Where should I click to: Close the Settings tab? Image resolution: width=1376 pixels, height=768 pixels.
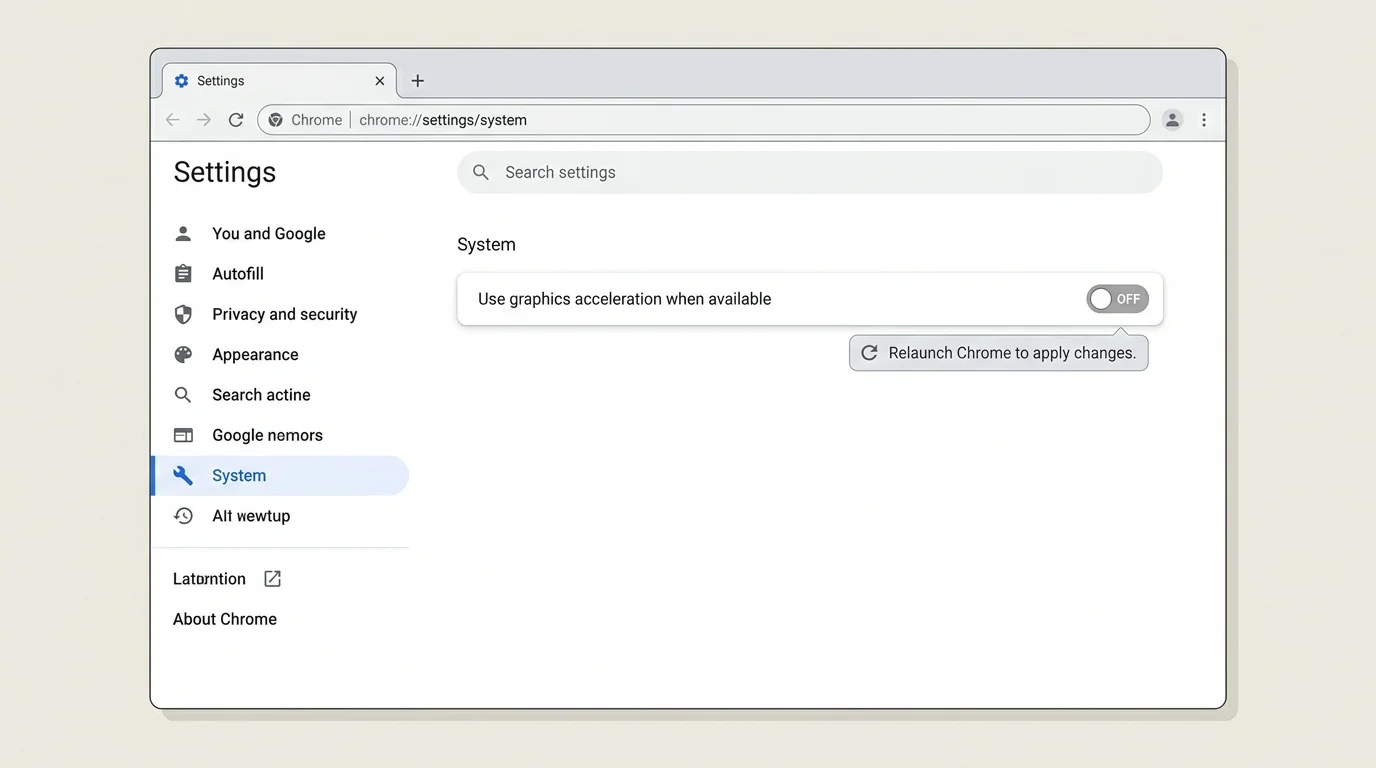coord(380,81)
